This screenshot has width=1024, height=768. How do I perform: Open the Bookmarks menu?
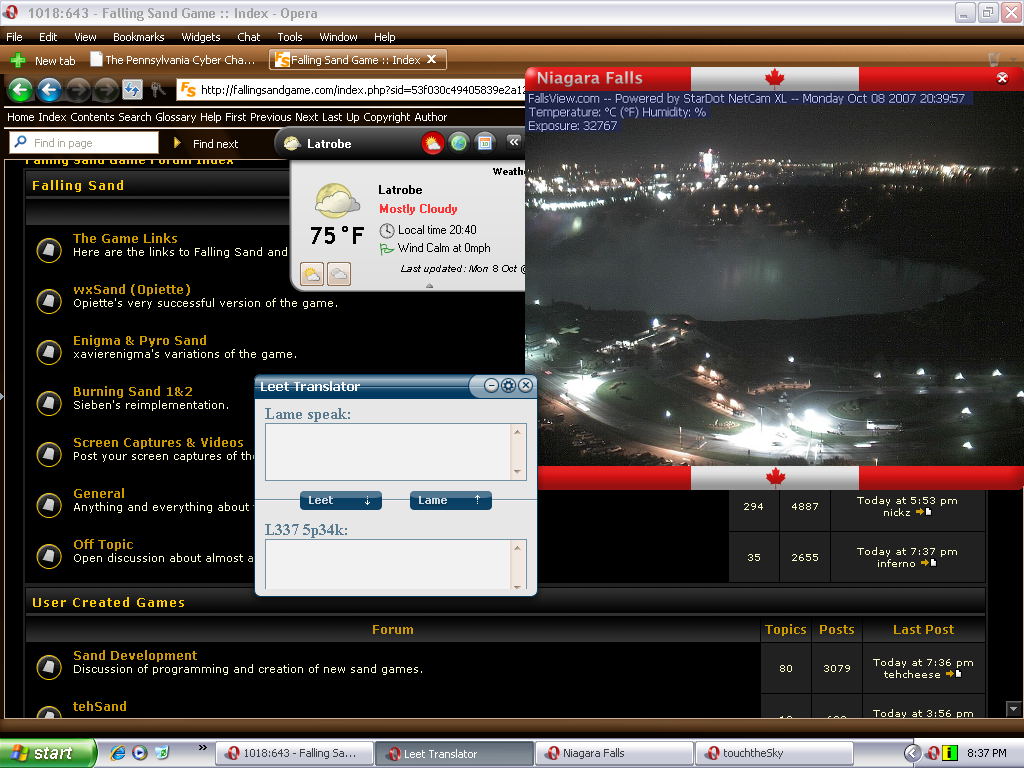[138, 37]
